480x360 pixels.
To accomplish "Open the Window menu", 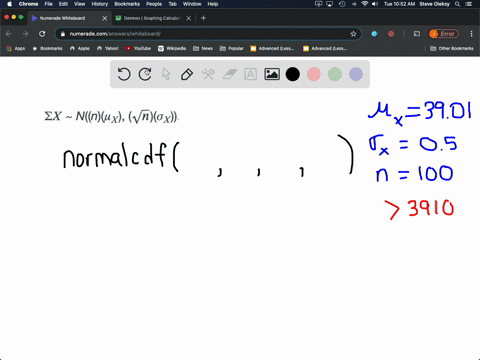I will [192, 4].
